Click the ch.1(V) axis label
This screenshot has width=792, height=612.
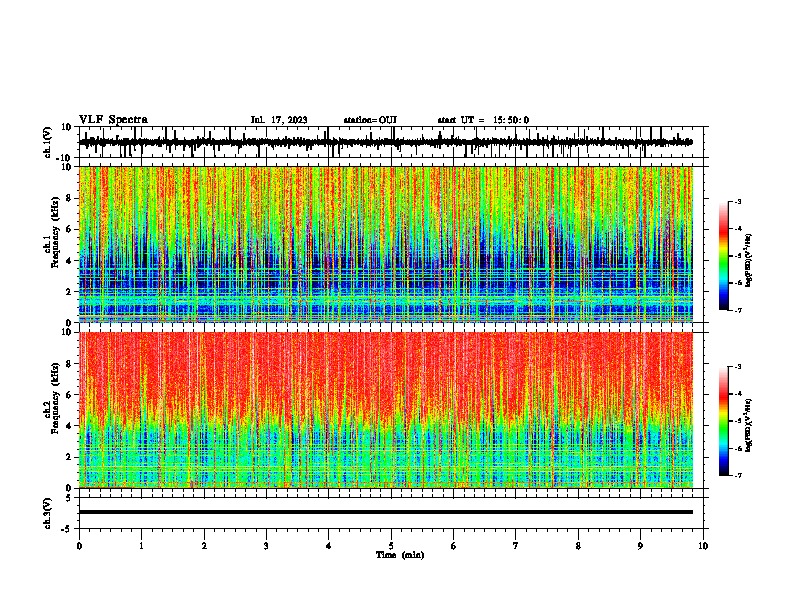[x=48, y=142]
